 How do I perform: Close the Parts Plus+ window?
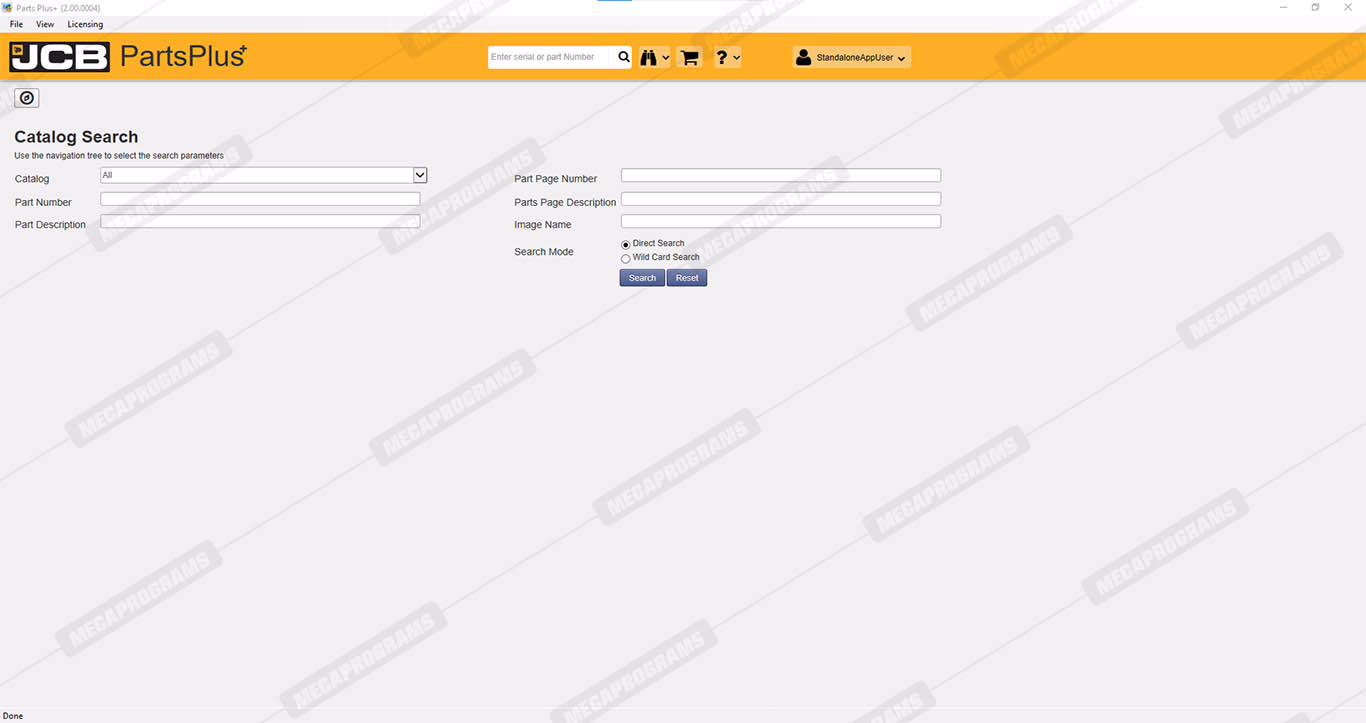tap(1347, 7)
